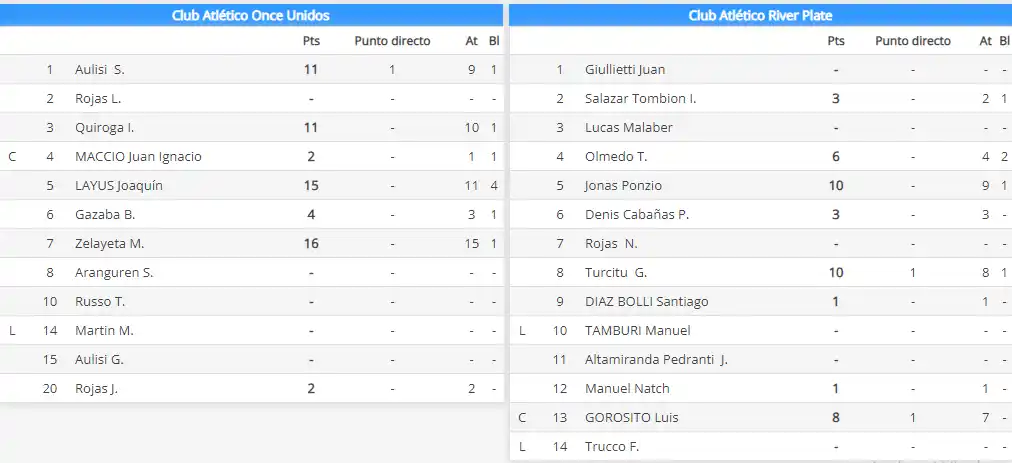The height and width of the screenshot is (463, 1012).
Task: Click on Jonas Ponzio
Action: click(x=623, y=186)
